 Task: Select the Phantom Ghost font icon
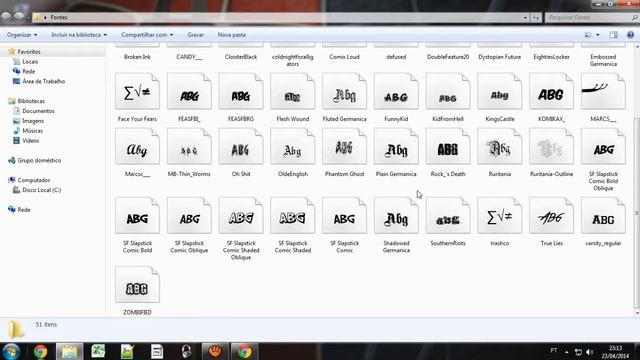tap(344, 146)
